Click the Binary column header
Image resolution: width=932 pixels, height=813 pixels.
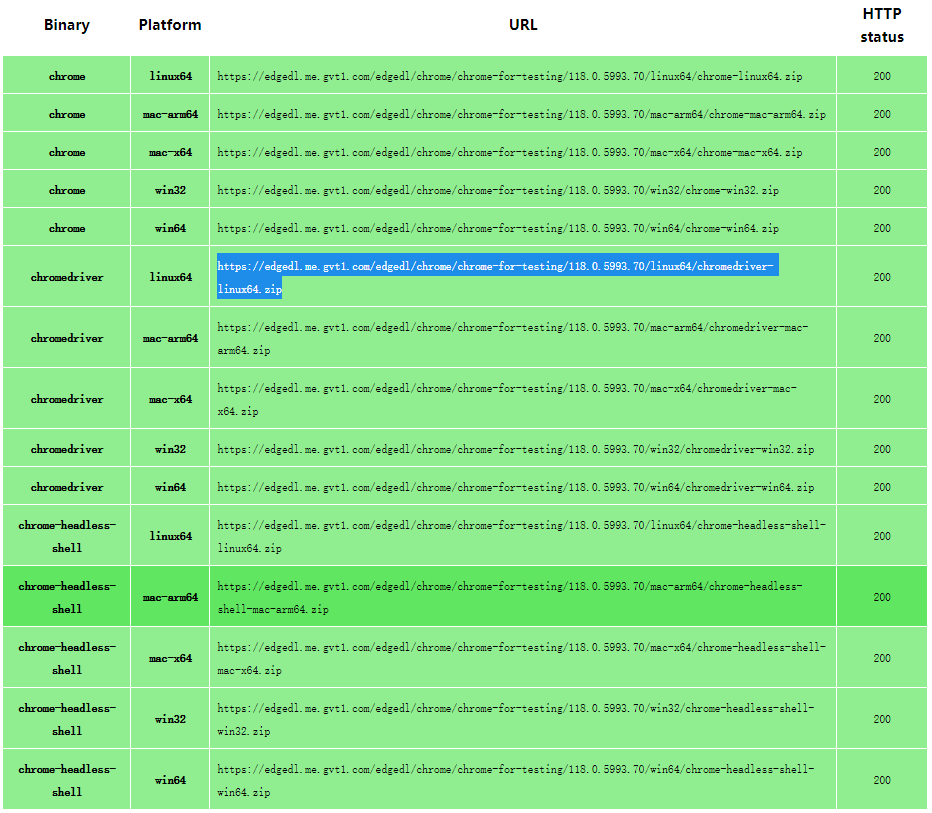pos(67,25)
